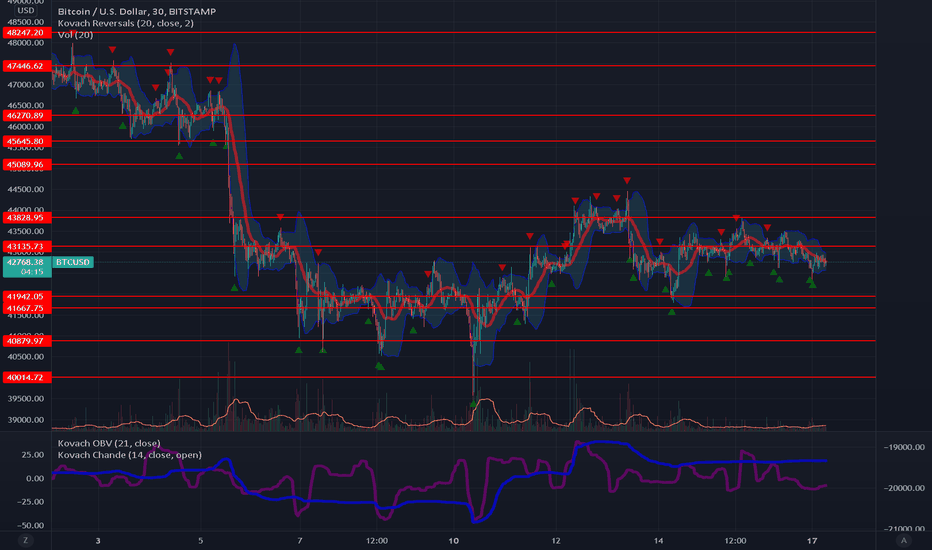
Task: Select the 46270.89 horizontal line price label
Action: point(27,115)
